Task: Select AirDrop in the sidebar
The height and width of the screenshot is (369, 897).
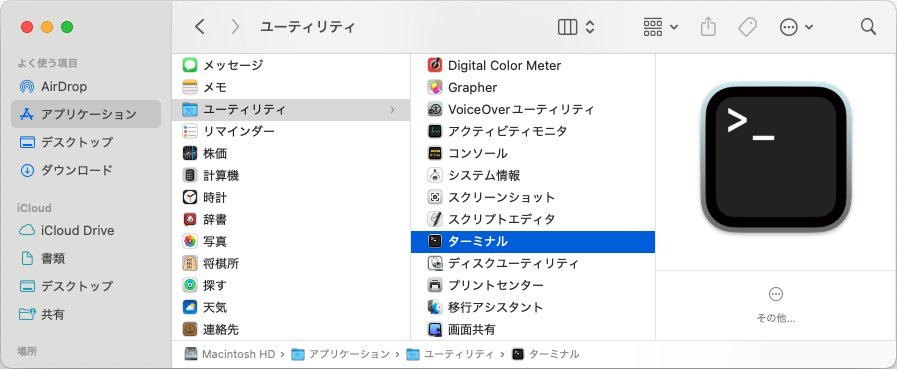Action: click(86, 87)
